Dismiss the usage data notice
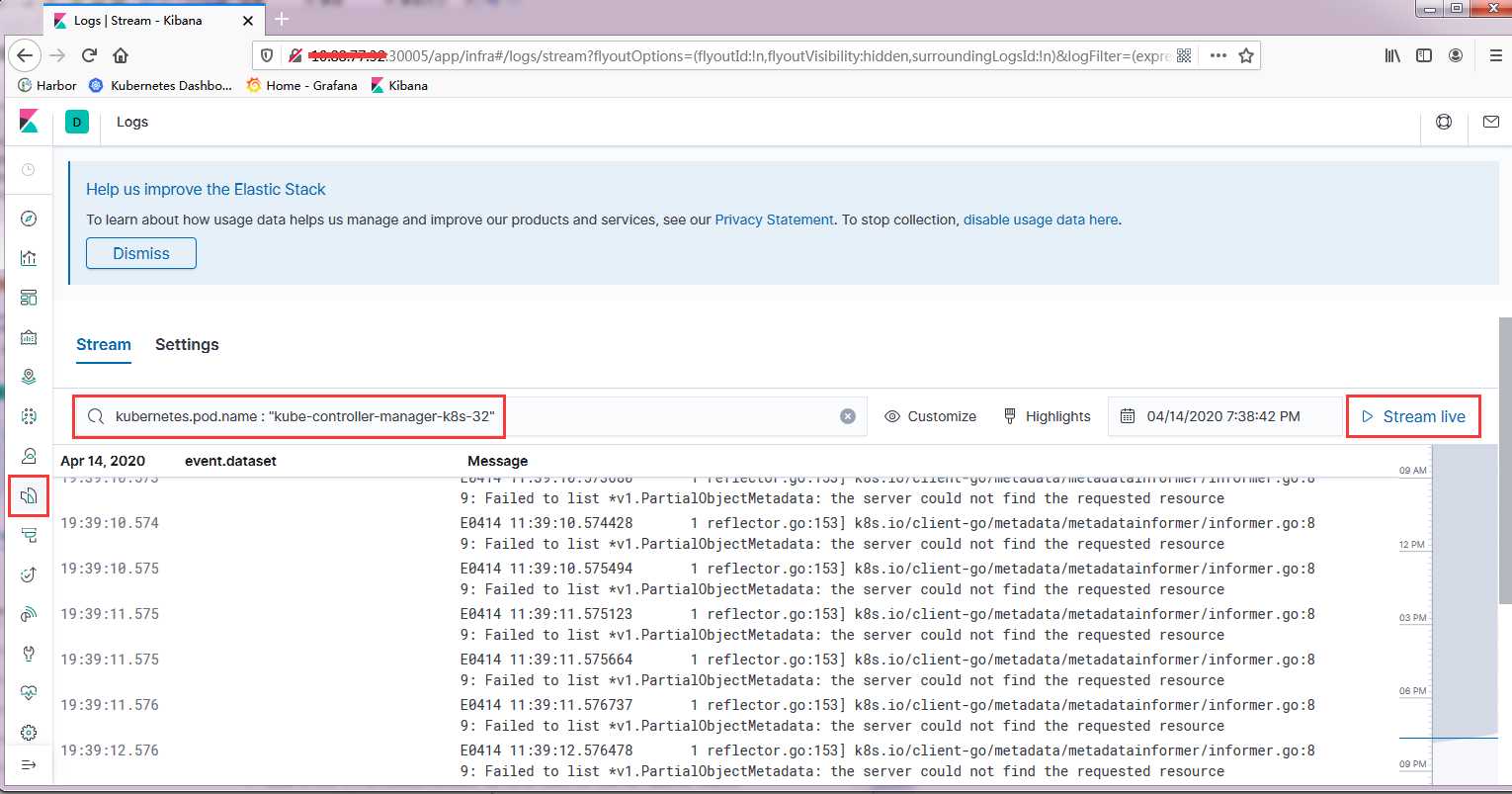Screen dimensions: 1512x794 pos(141,253)
